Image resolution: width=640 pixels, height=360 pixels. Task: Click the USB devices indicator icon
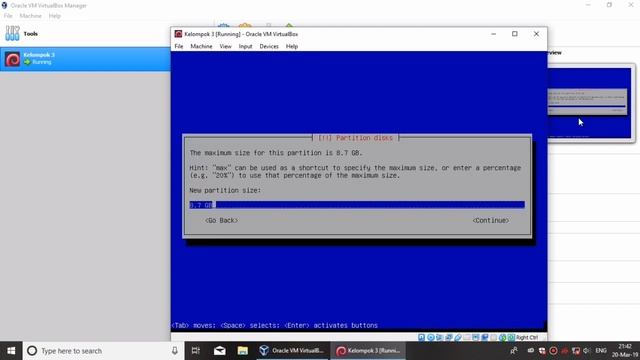point(458,338)
